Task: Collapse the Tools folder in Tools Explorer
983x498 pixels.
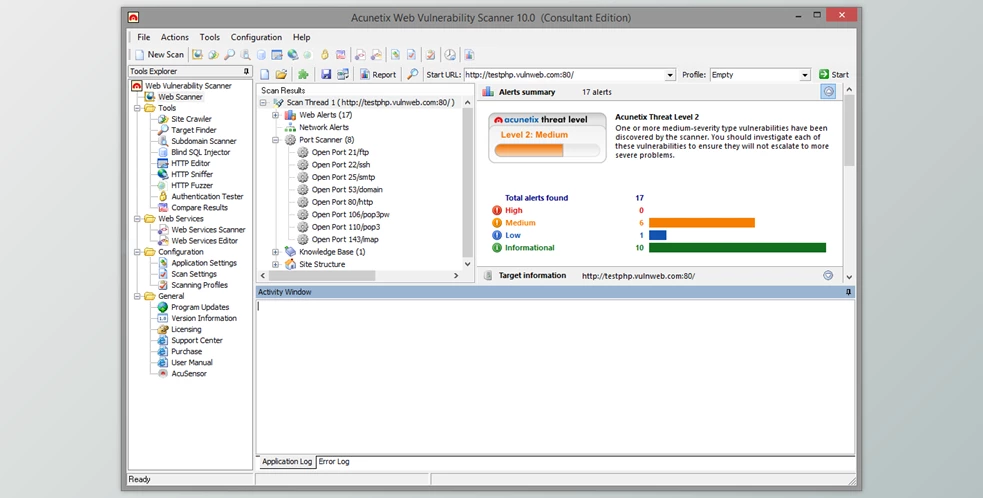Action: (138, 108)
